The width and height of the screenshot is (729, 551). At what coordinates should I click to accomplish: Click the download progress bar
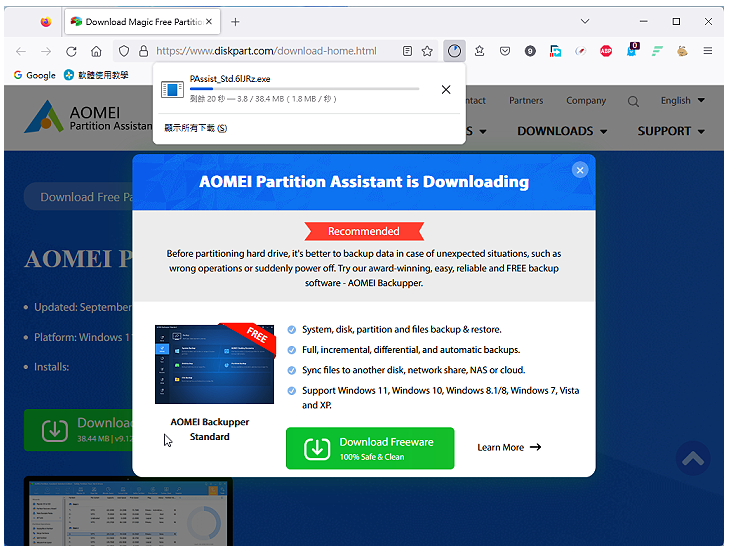(305, 88)
